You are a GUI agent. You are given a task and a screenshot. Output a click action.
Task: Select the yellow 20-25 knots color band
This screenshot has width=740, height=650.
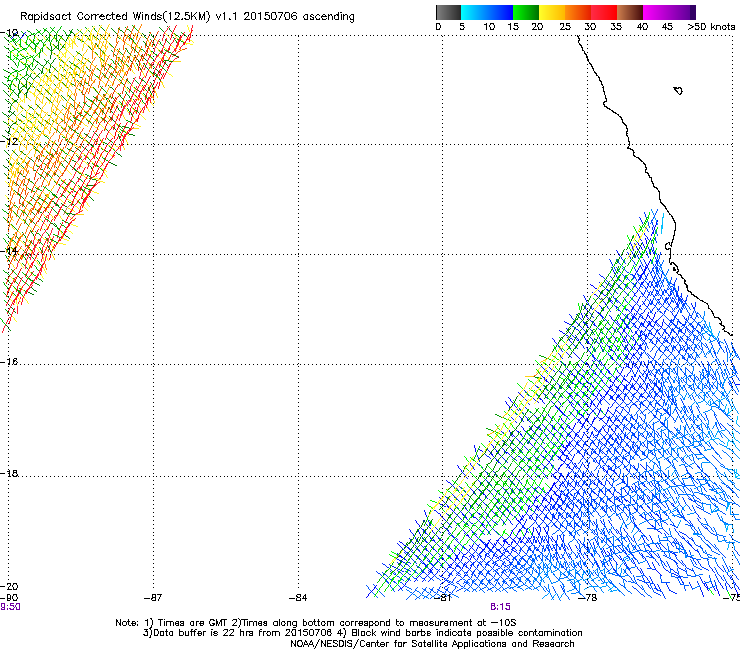pos(552,12)
